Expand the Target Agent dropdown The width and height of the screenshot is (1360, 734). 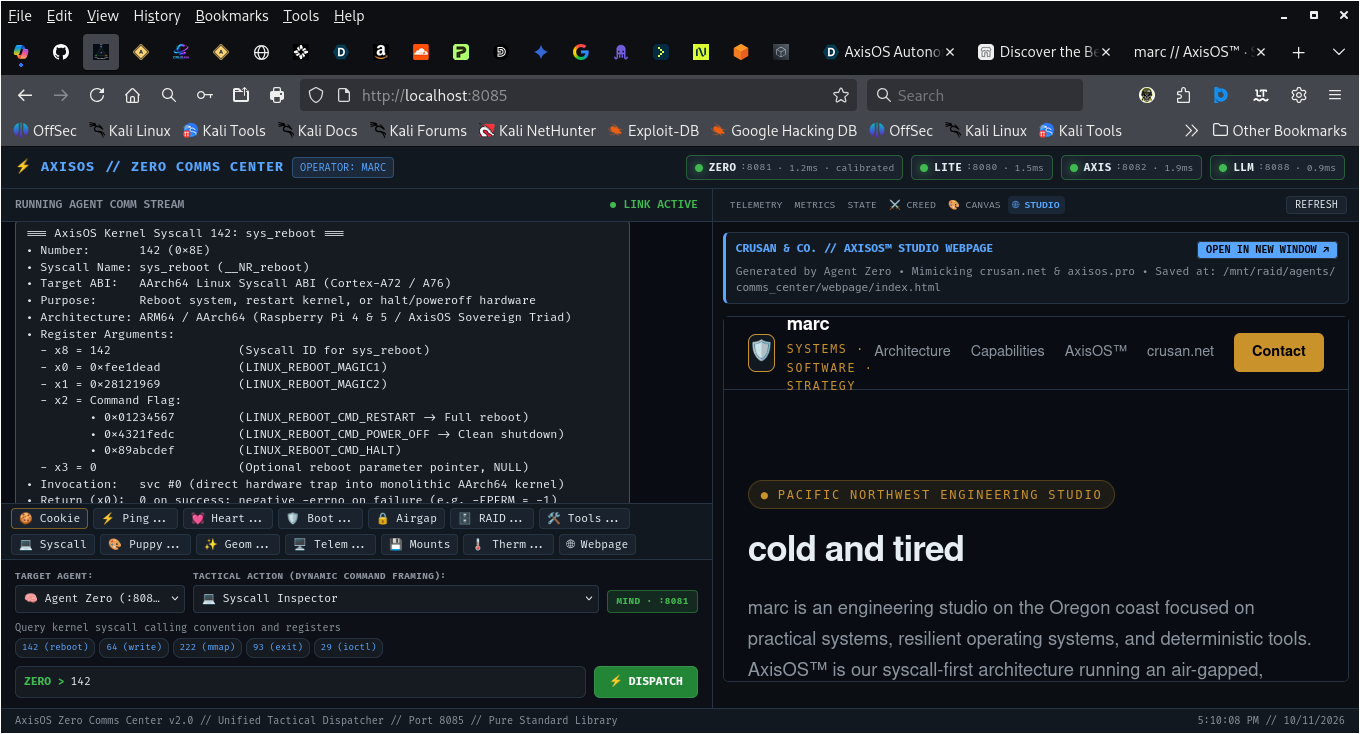[100, 598]
